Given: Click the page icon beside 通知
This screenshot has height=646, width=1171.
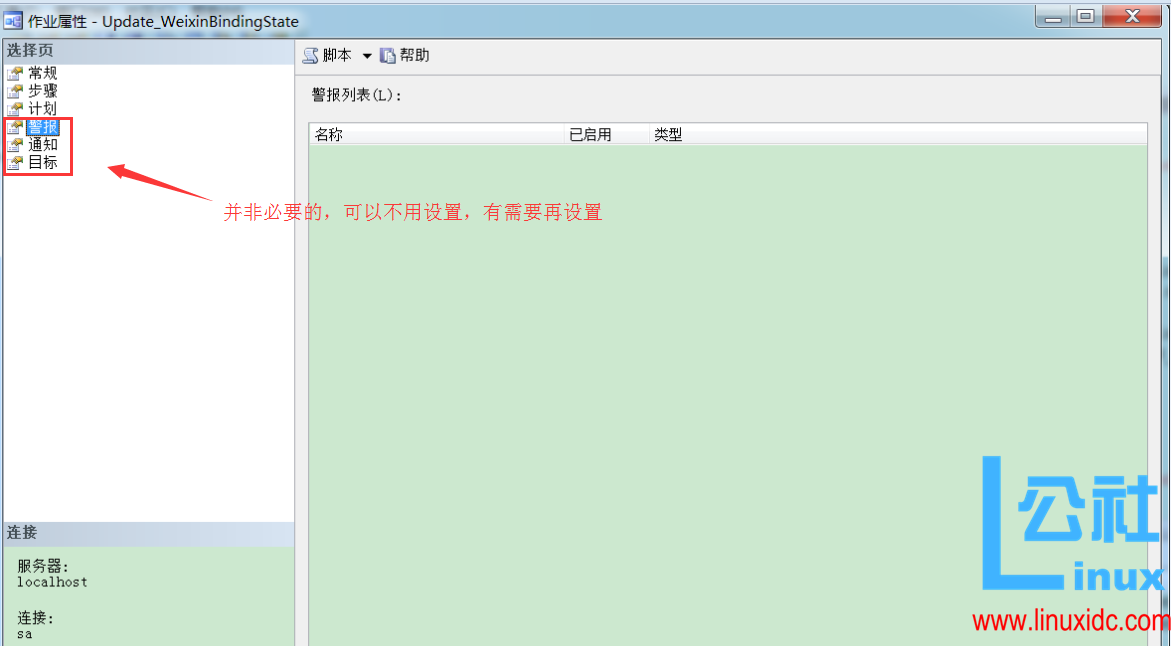Looking at the screenshot, I should [16, 145].
